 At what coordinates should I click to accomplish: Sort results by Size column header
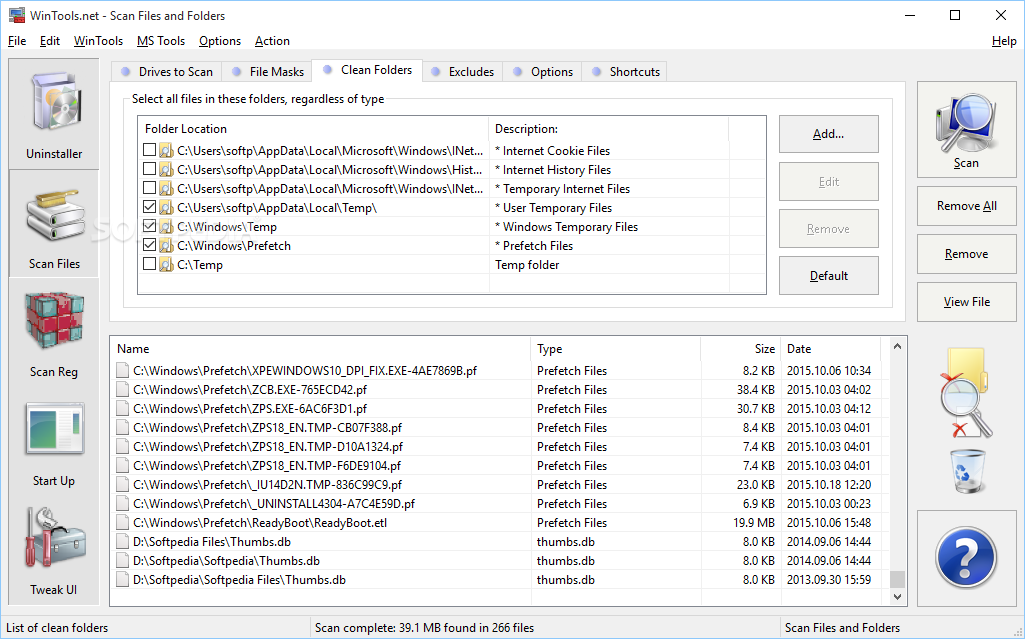739,349
